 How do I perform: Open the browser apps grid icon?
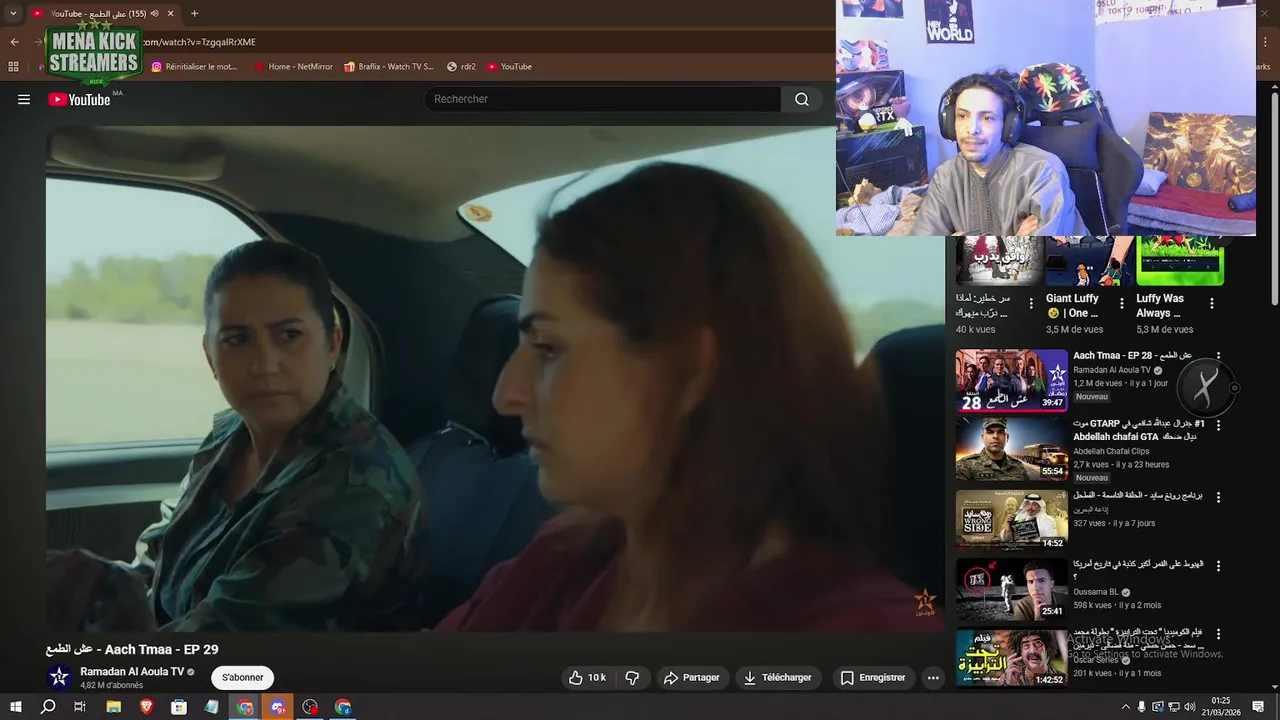pos(13,67)
